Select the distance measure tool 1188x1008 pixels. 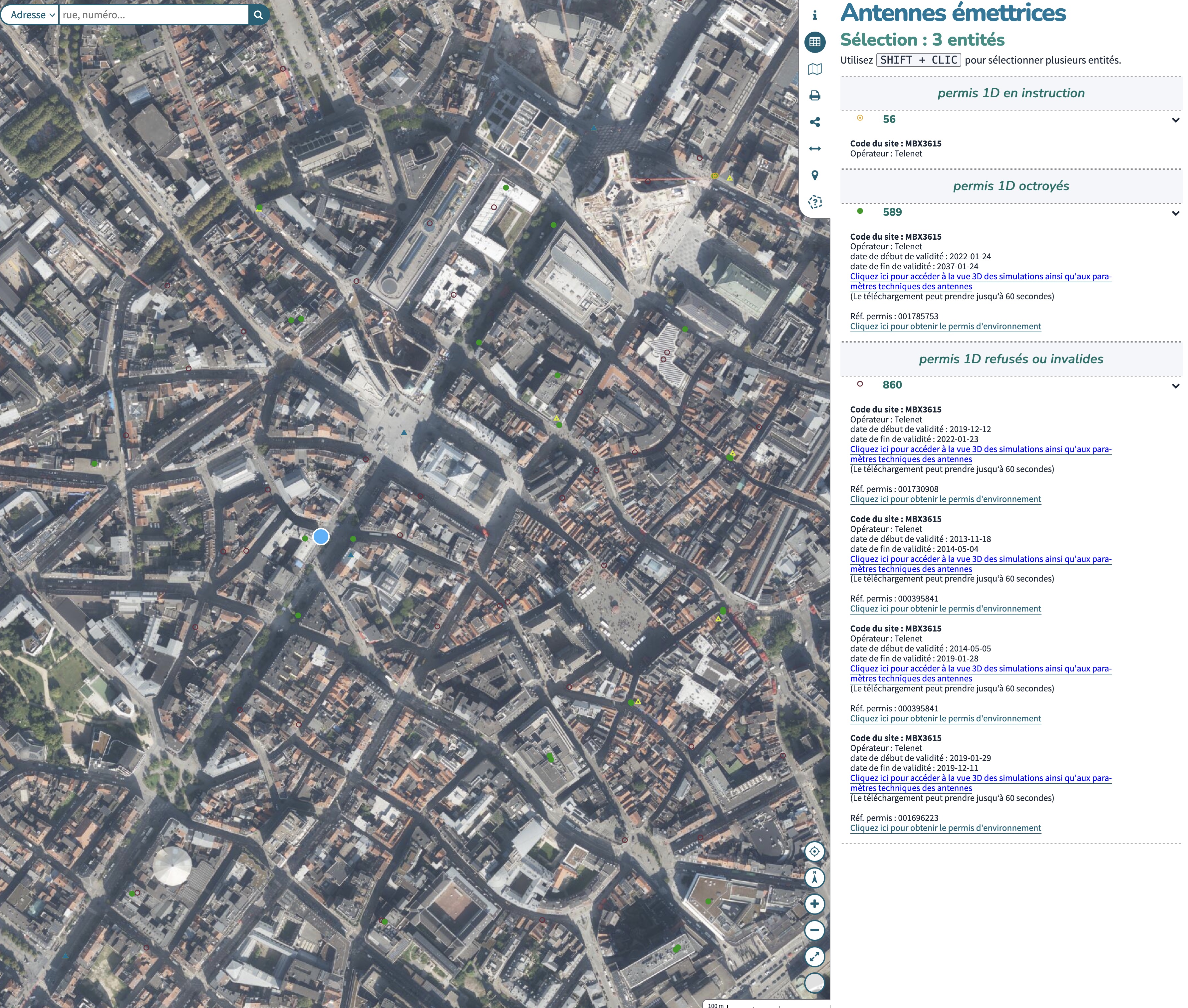click(x=815, y=148)
